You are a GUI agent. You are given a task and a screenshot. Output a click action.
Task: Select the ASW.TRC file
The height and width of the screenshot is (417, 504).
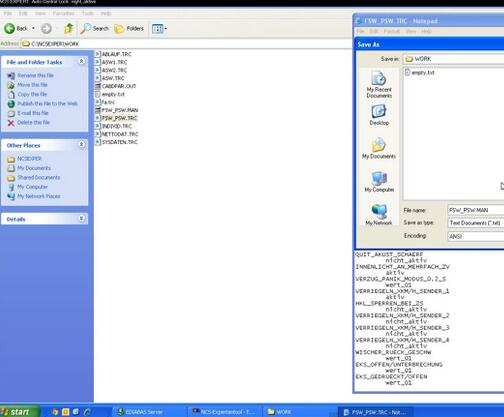tap(110, 78)
